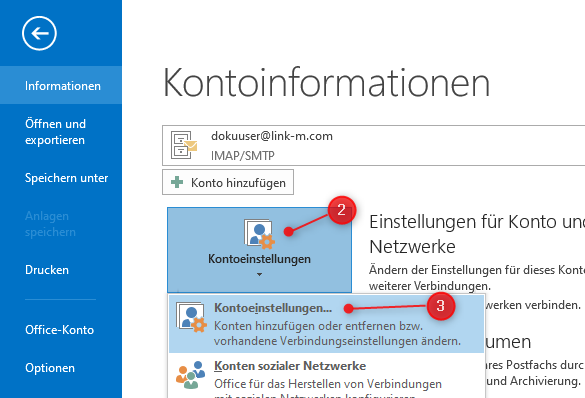The image size is (585, 398).
Task: Click the red annotation marker number 2
Action: pyautogui.click(x=342, y=210)
